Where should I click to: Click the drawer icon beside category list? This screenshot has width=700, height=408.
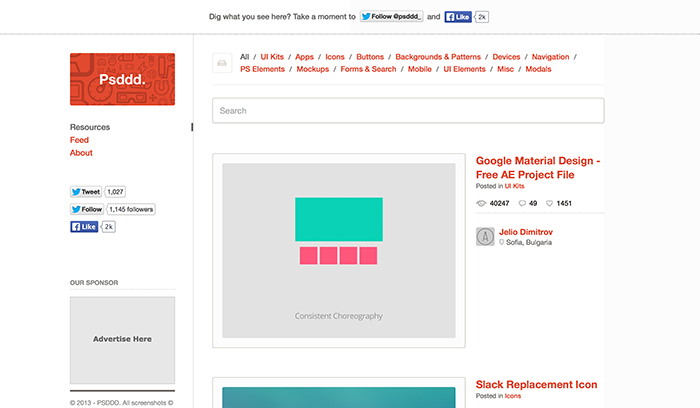(222, 63)
